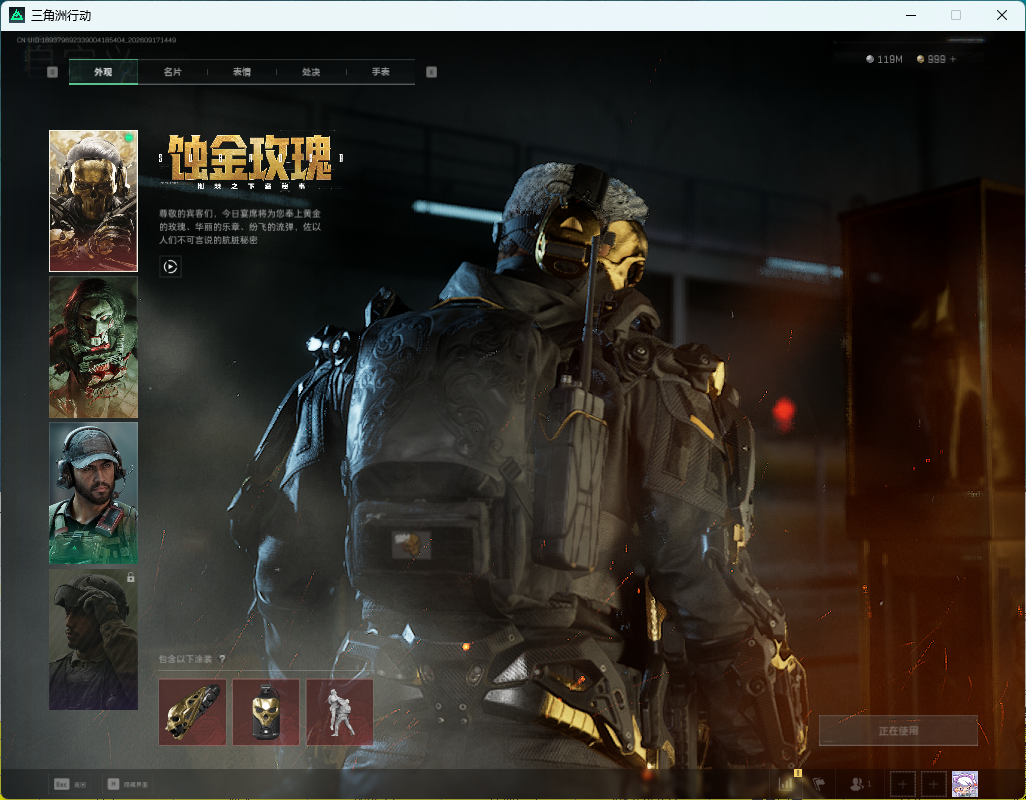Click the H hide interface hint
1026x800 pixels.
click(x=128, y=784)
